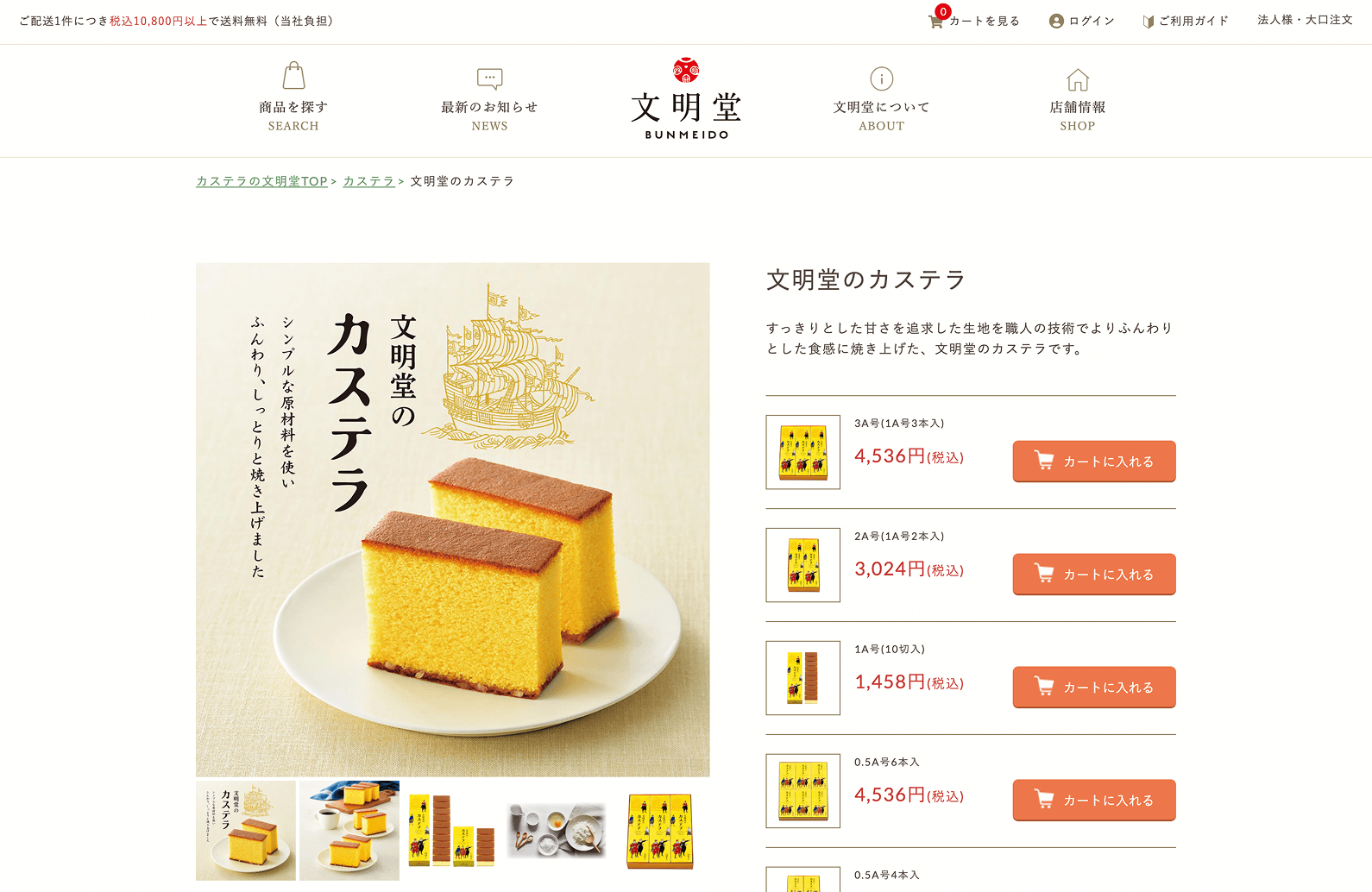Click the SHOP house icon
Screen dimensions: 1372x892
click(1078, 79)
